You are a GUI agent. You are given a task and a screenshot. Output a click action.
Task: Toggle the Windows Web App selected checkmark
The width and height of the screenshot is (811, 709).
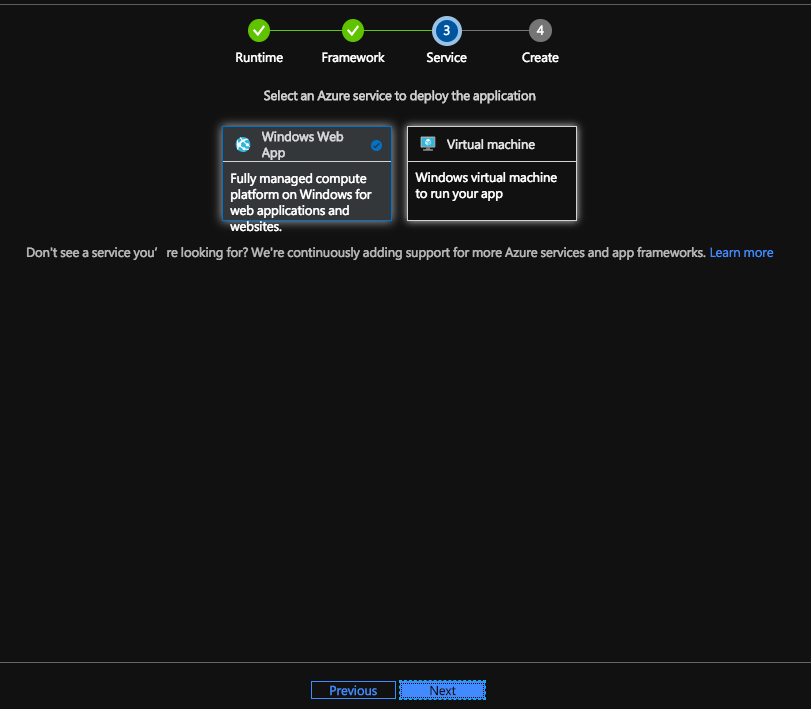tap(377, 145)
